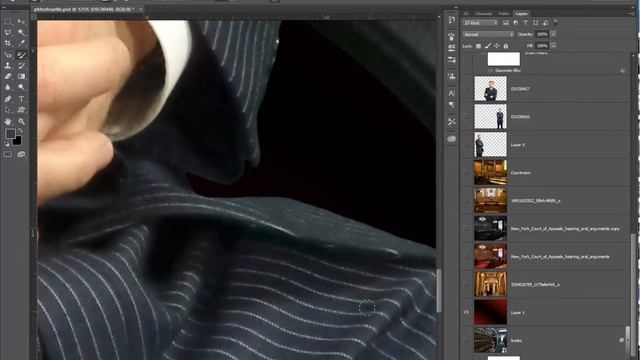This screenshot has width=640, height=360.
Task: Open the Fill slider dropdown arrow
Action: click(553, 46)
